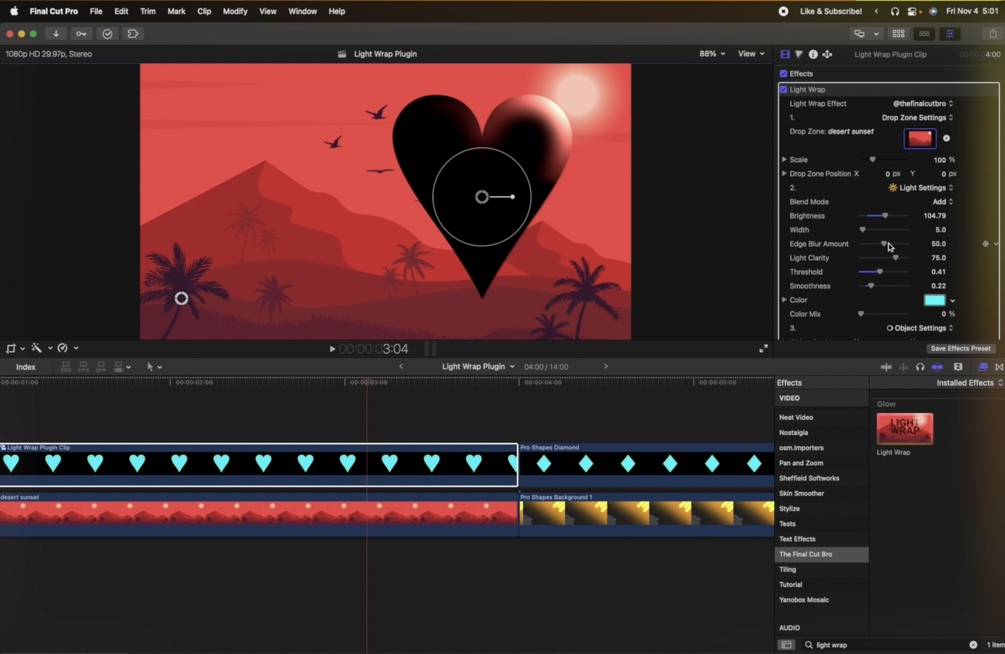
Task: Select the Pro Shapes Diamond timeline clip
Action: (x=646, y=464)
